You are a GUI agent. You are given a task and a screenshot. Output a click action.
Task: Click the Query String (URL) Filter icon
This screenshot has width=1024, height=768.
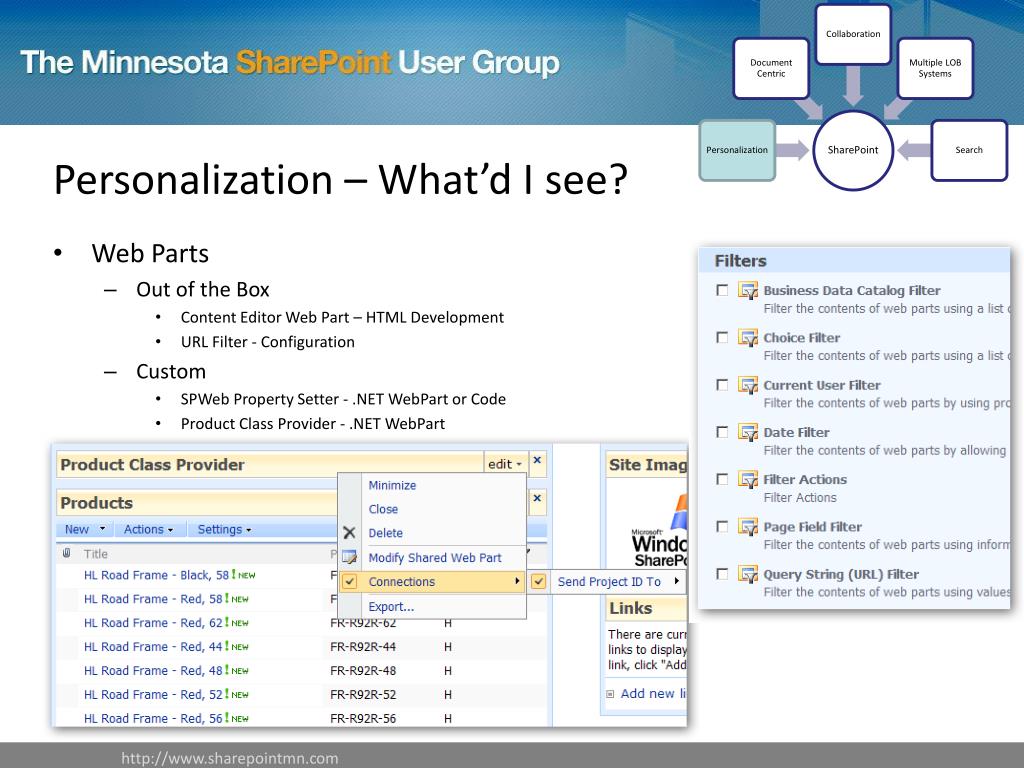tap(748, 574)
